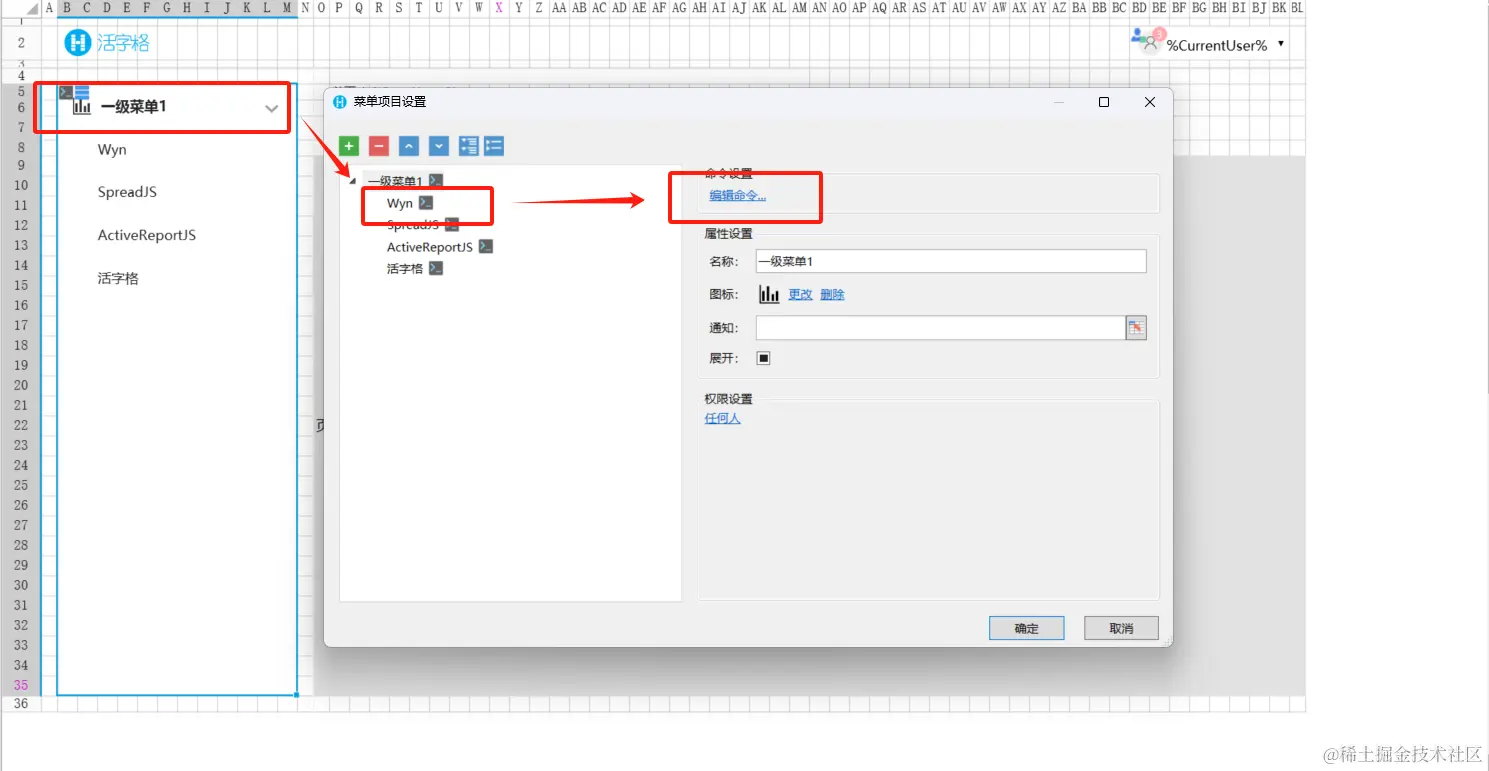Select column X header in the spreadsheet
The width and height of the screenshot is (1489, 771).
click(498, 7)
